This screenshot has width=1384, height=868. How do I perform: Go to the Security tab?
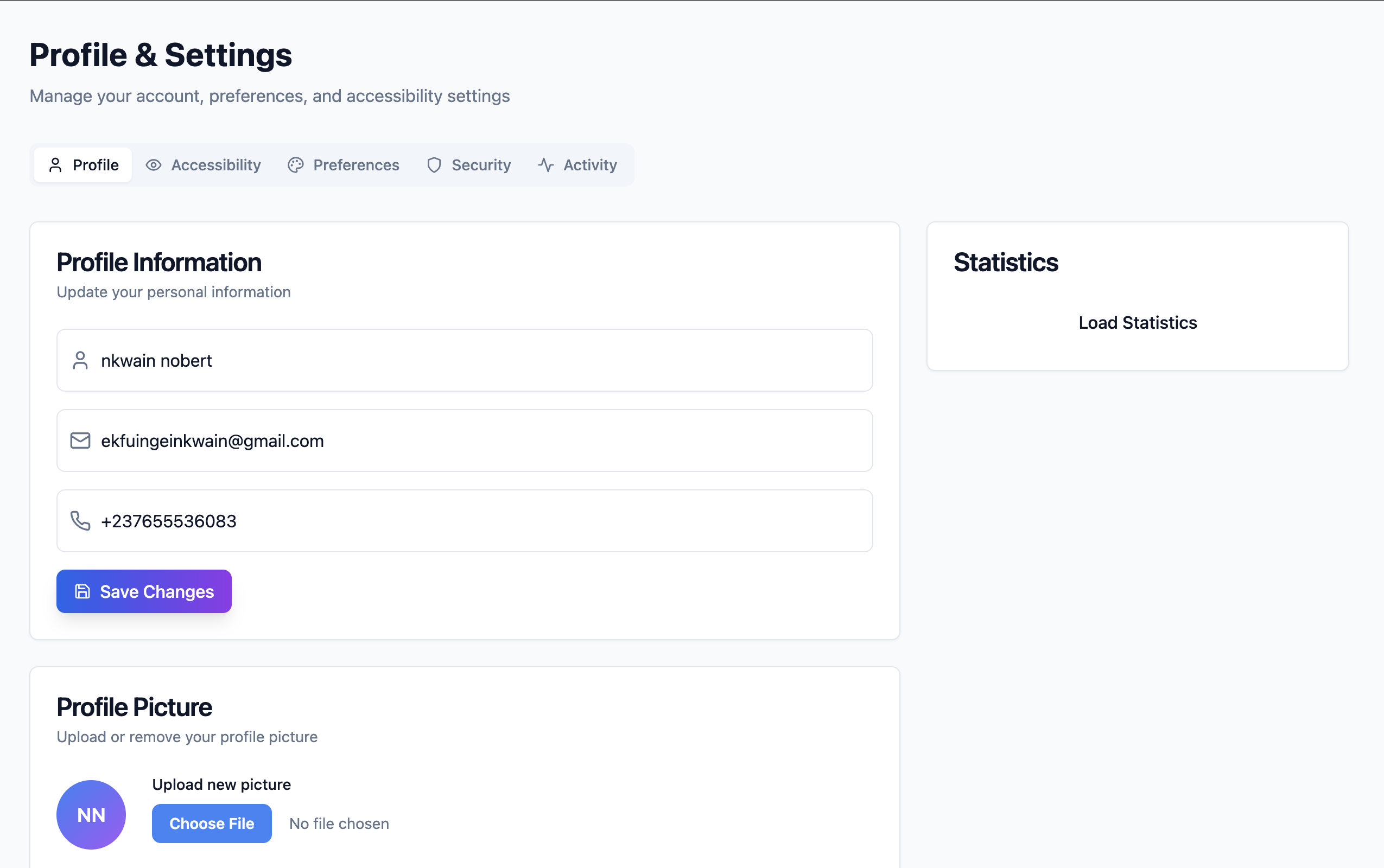[x=468, y=165]
